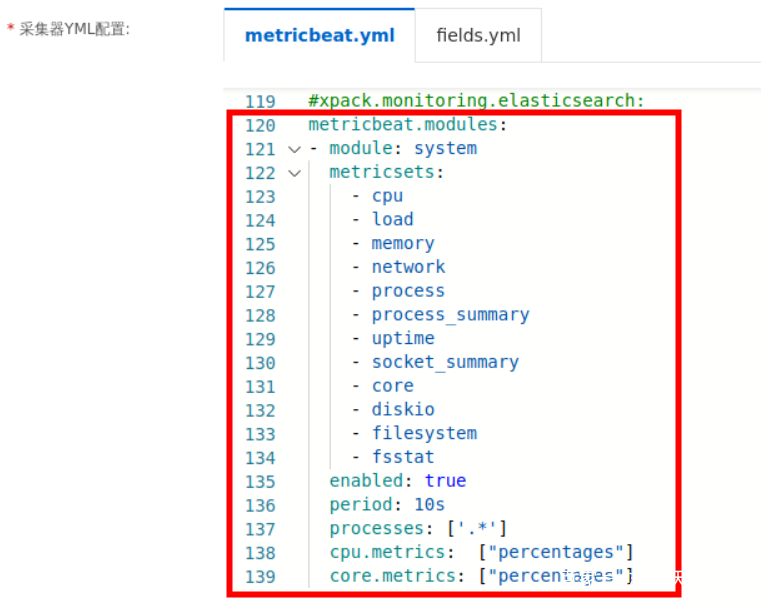
Task: Click the load metricset entry
Action: (393, 219)
